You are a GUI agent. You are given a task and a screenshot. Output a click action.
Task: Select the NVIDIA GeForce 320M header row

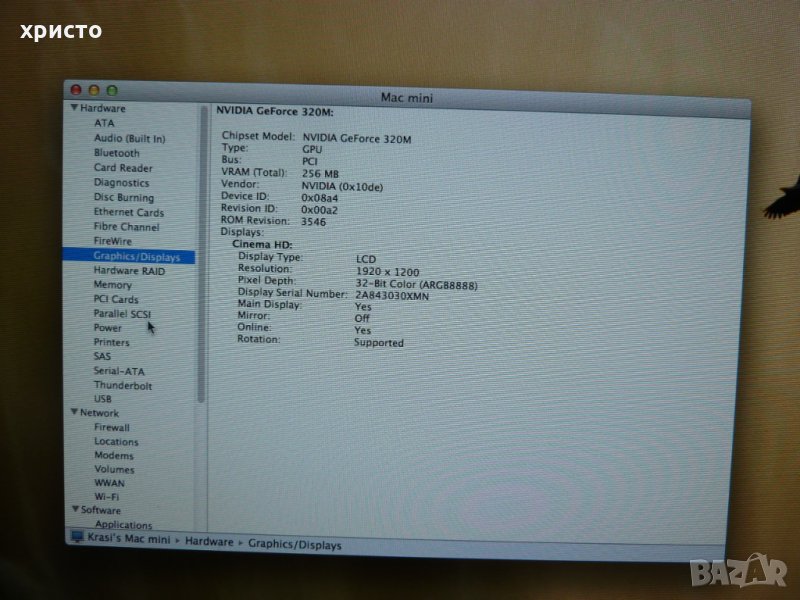pyautogui.click(x=275, y=110)
